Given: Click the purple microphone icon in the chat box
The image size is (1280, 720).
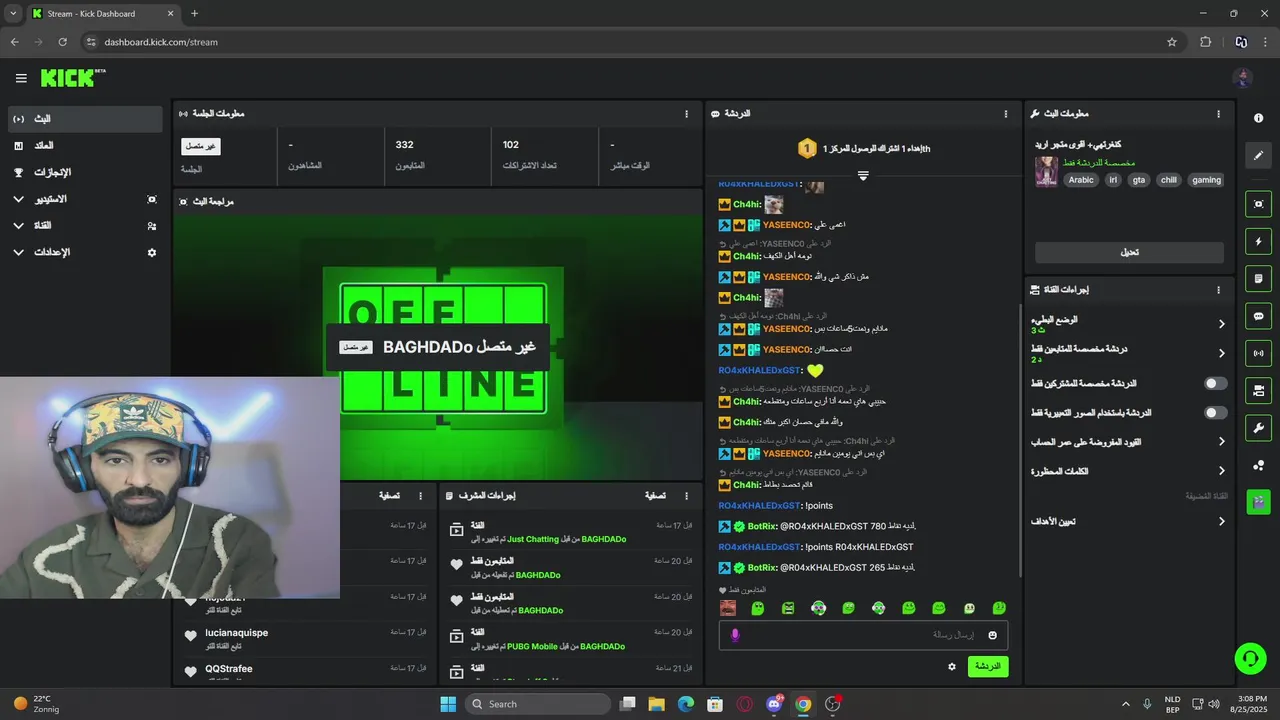Looking at the screenshot, I should pyautogui.click(x=735, y=635).
